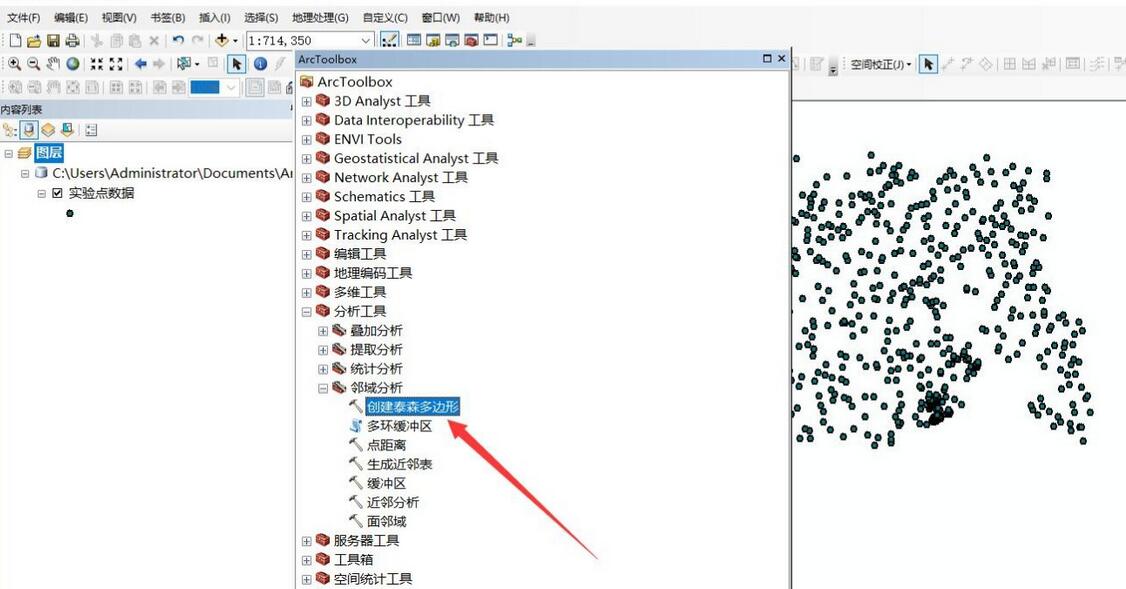Save the current map document

[53, 41]
